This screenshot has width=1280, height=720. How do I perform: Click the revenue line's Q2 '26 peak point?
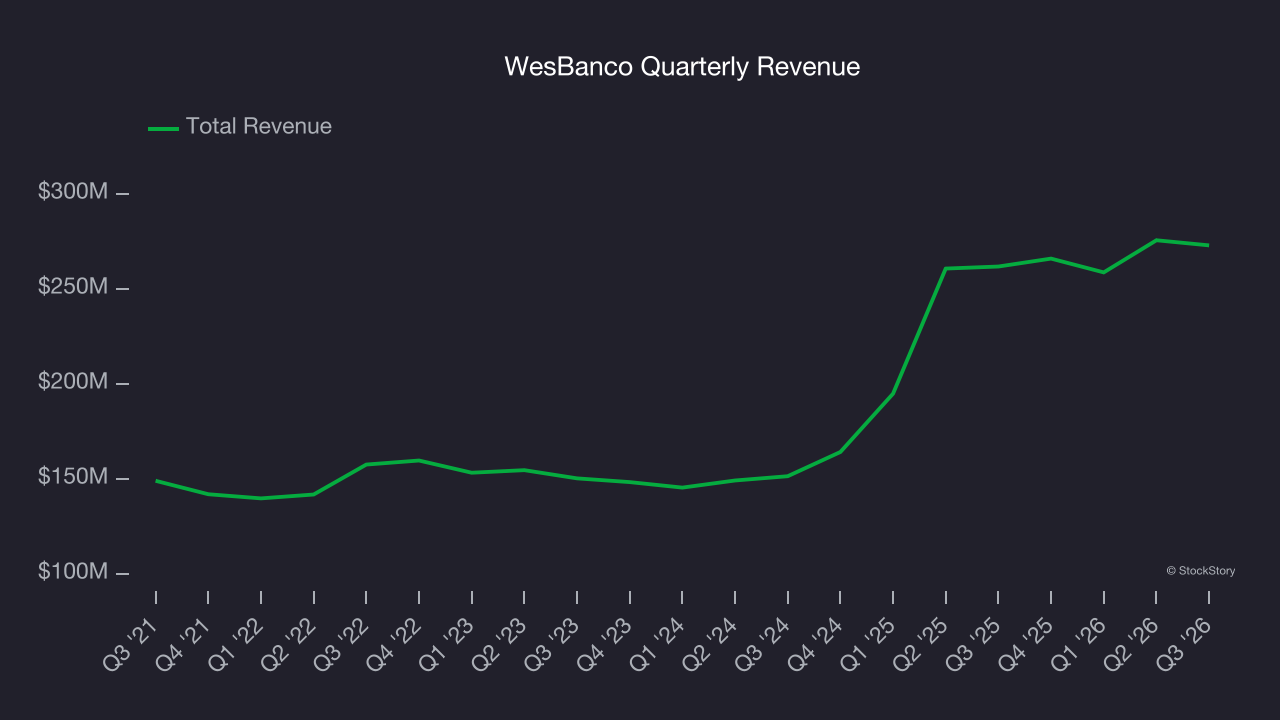tap(1156, 240)
